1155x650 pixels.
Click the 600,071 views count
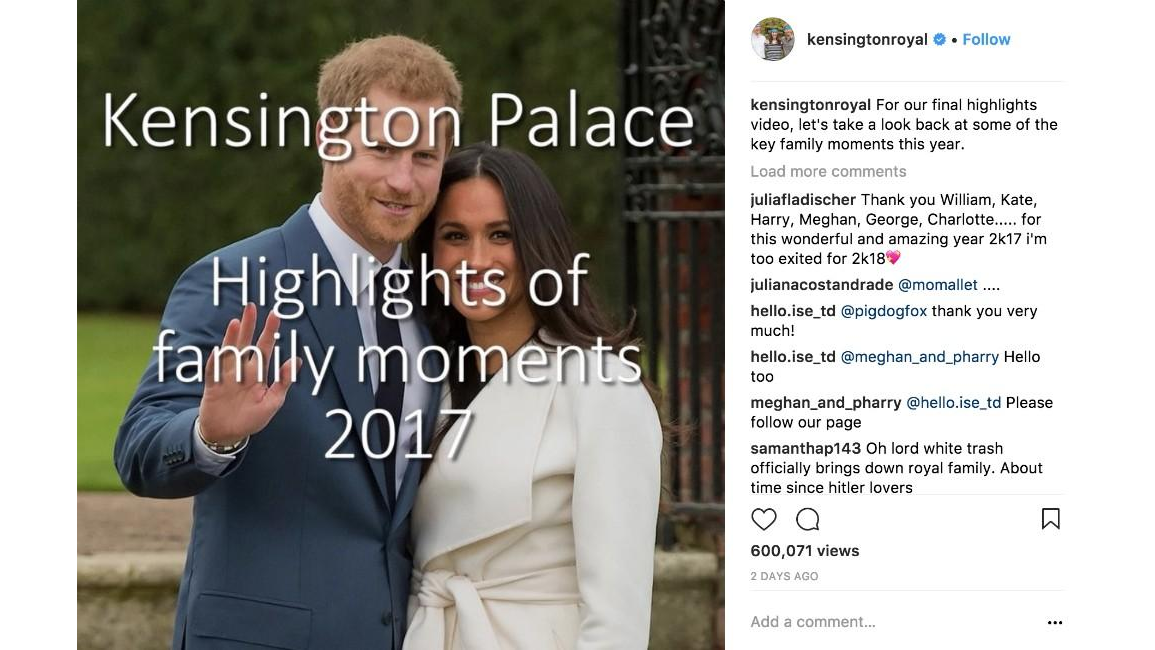click(805, 551)
